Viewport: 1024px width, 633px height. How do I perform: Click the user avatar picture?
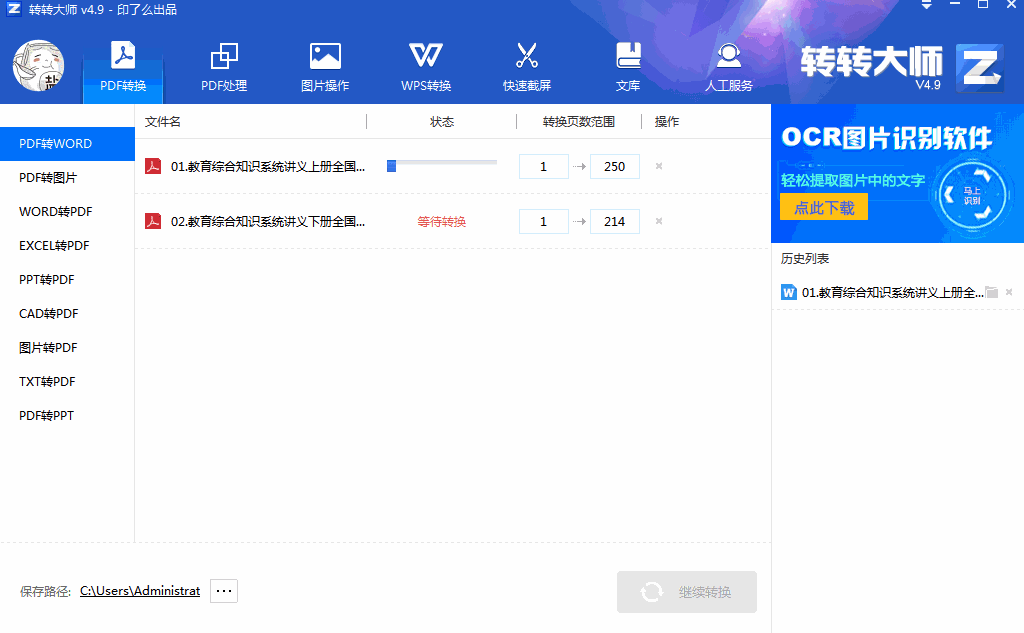point(39,65)
